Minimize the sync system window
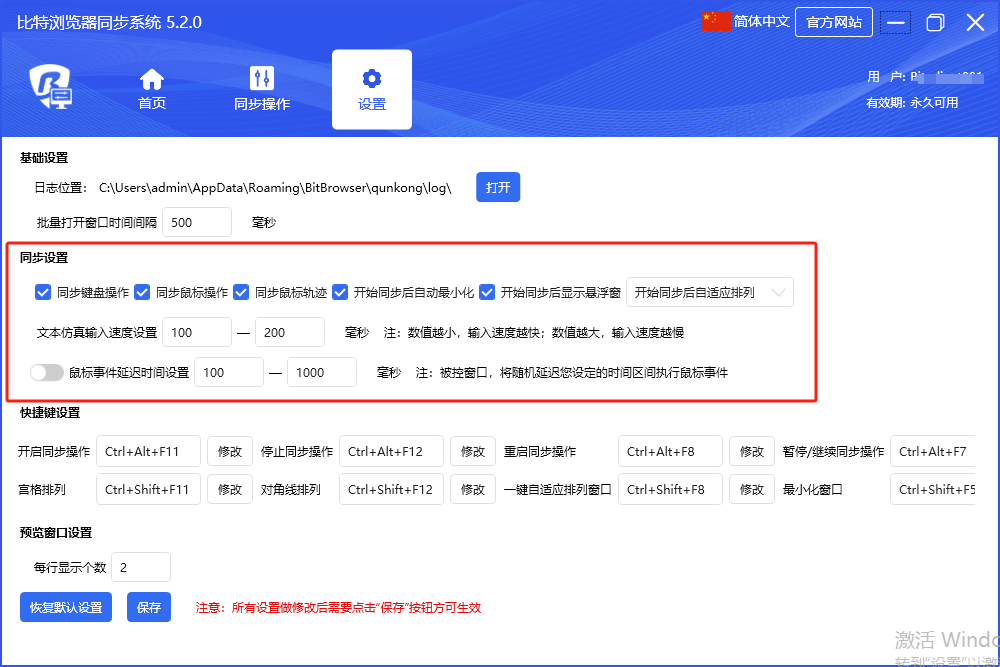 point(897,23)
